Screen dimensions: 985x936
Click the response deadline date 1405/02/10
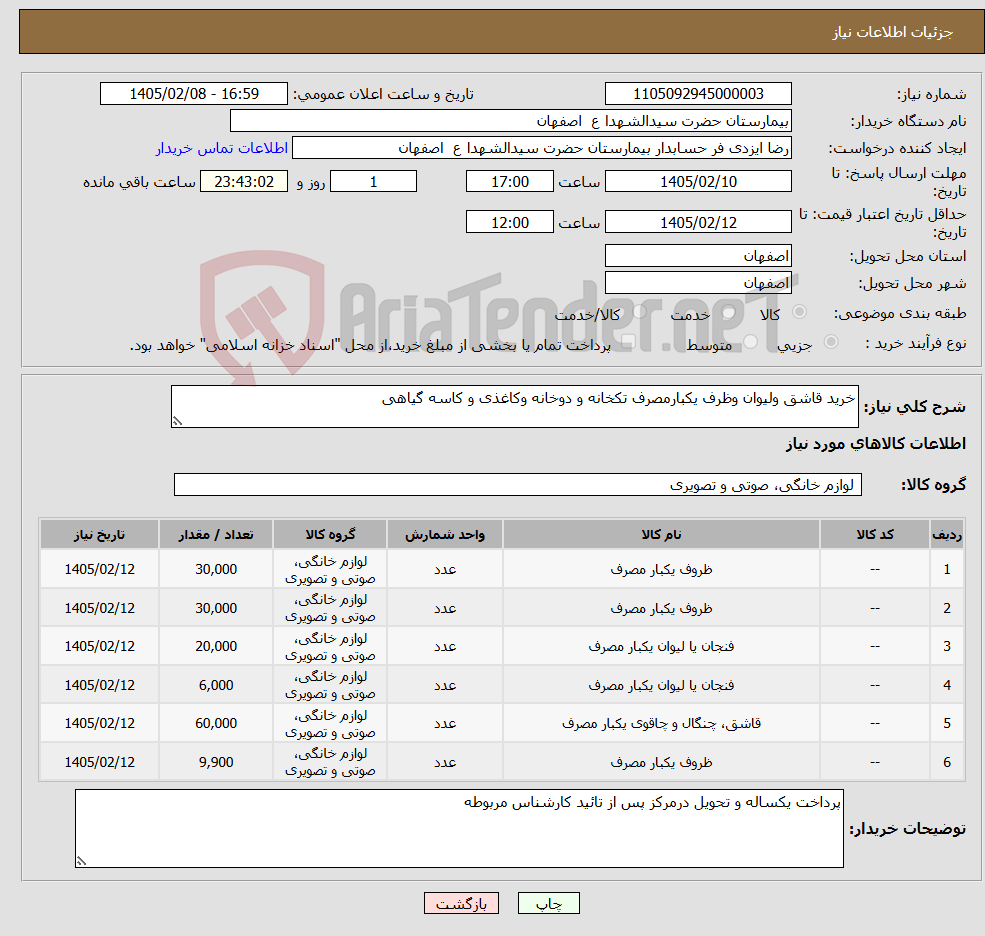tap(698, 182)
